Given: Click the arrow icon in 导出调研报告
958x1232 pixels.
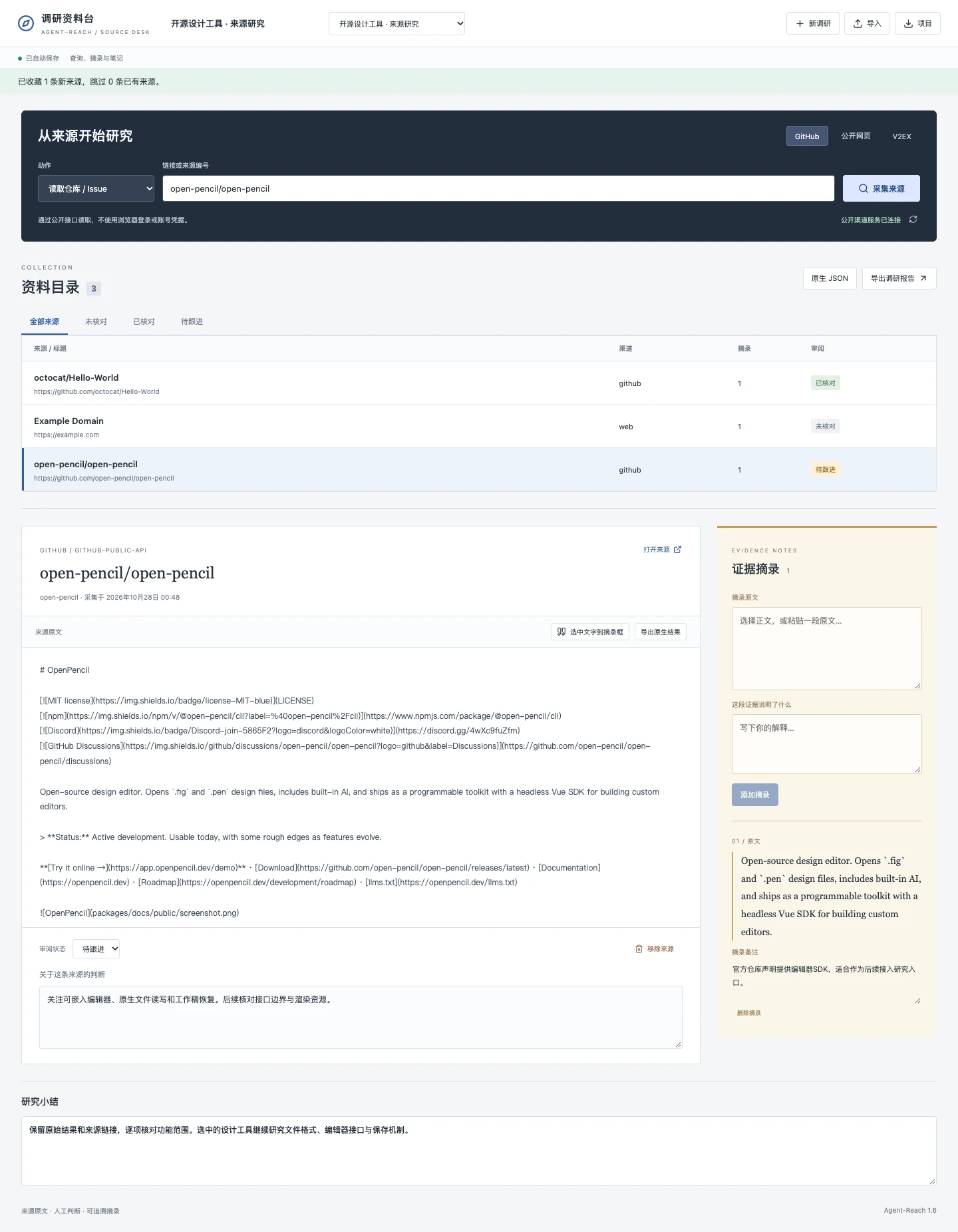Looking at the screenshot, I should coord(923,278).
